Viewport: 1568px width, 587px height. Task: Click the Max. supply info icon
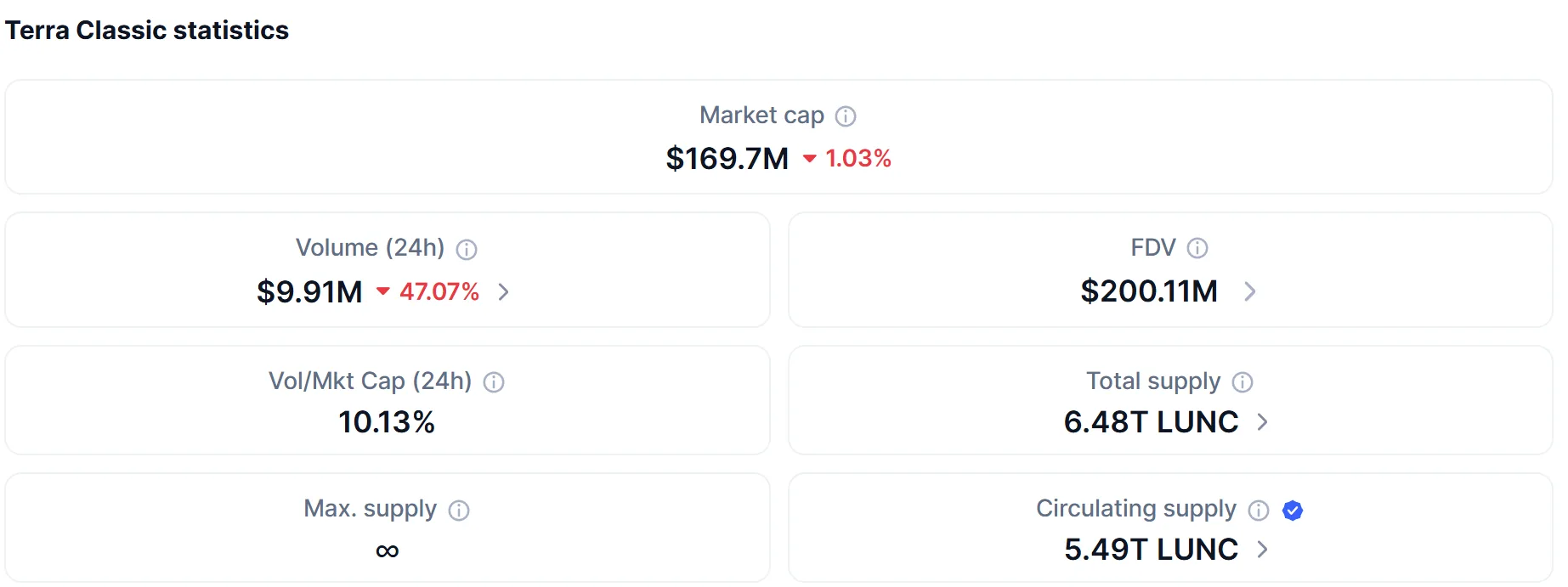(x=459, y=511)
